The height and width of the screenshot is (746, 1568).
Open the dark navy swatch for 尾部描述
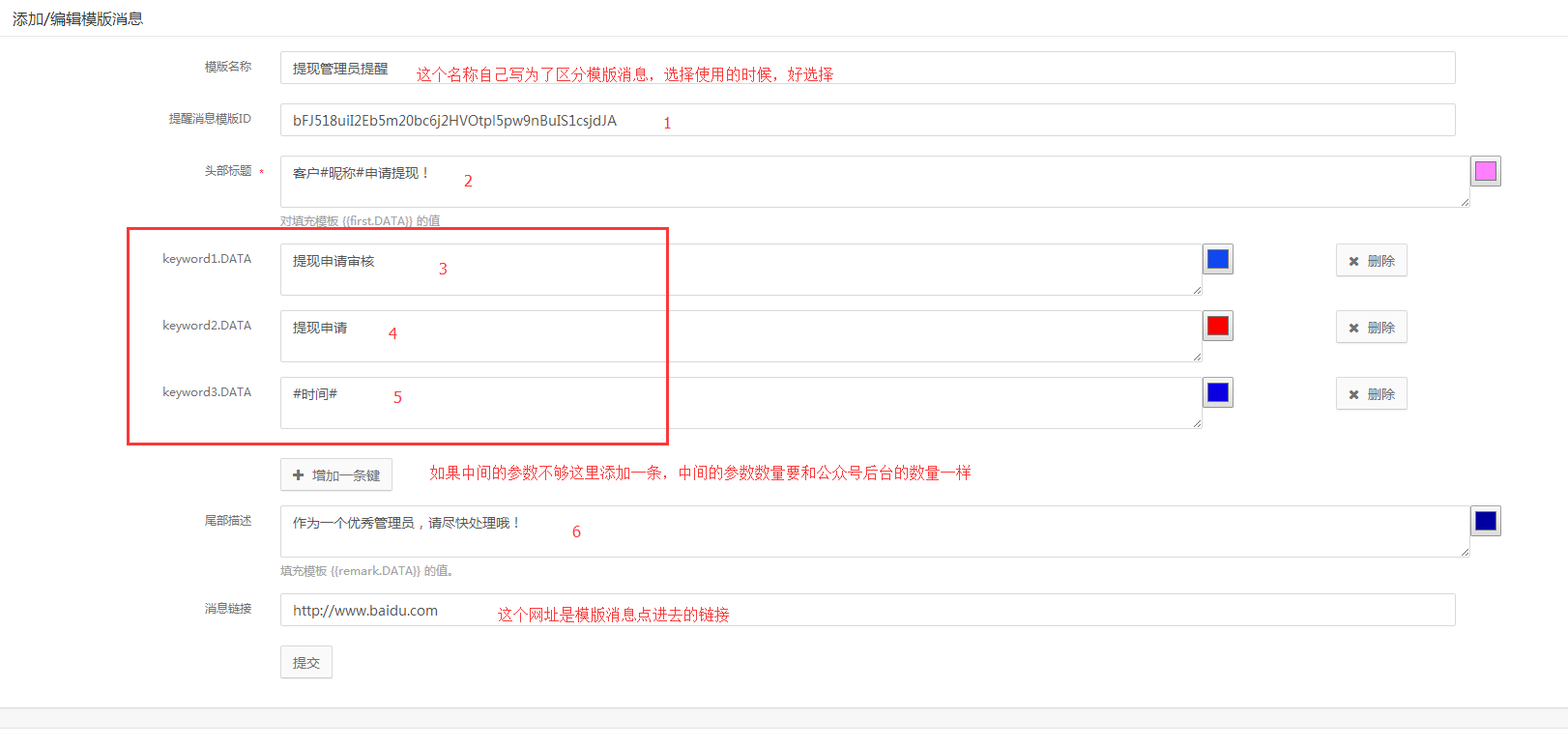coord(1485,522)
